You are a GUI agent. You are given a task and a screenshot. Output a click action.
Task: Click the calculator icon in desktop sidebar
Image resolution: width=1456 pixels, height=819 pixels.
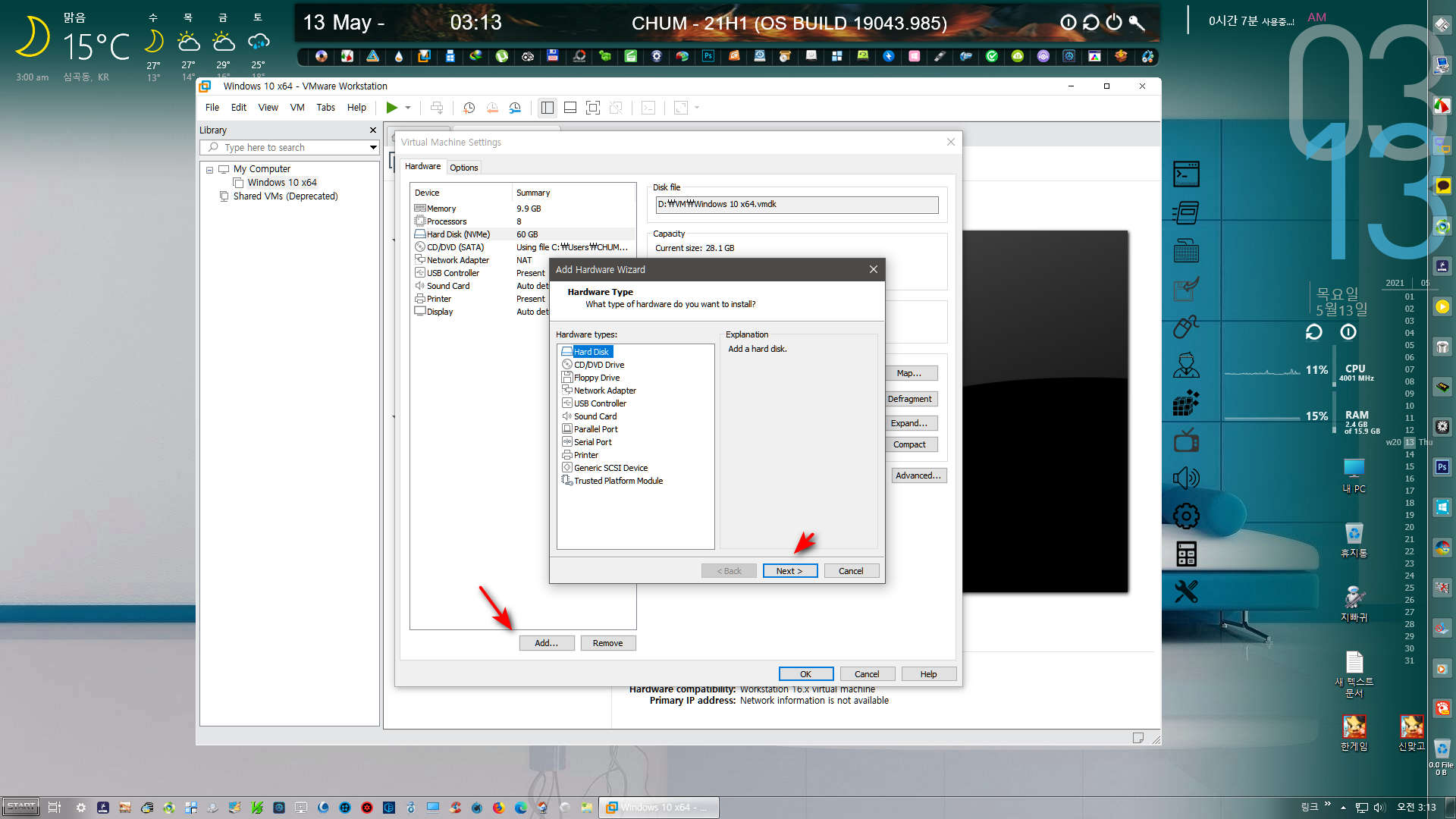(1186, 554)
